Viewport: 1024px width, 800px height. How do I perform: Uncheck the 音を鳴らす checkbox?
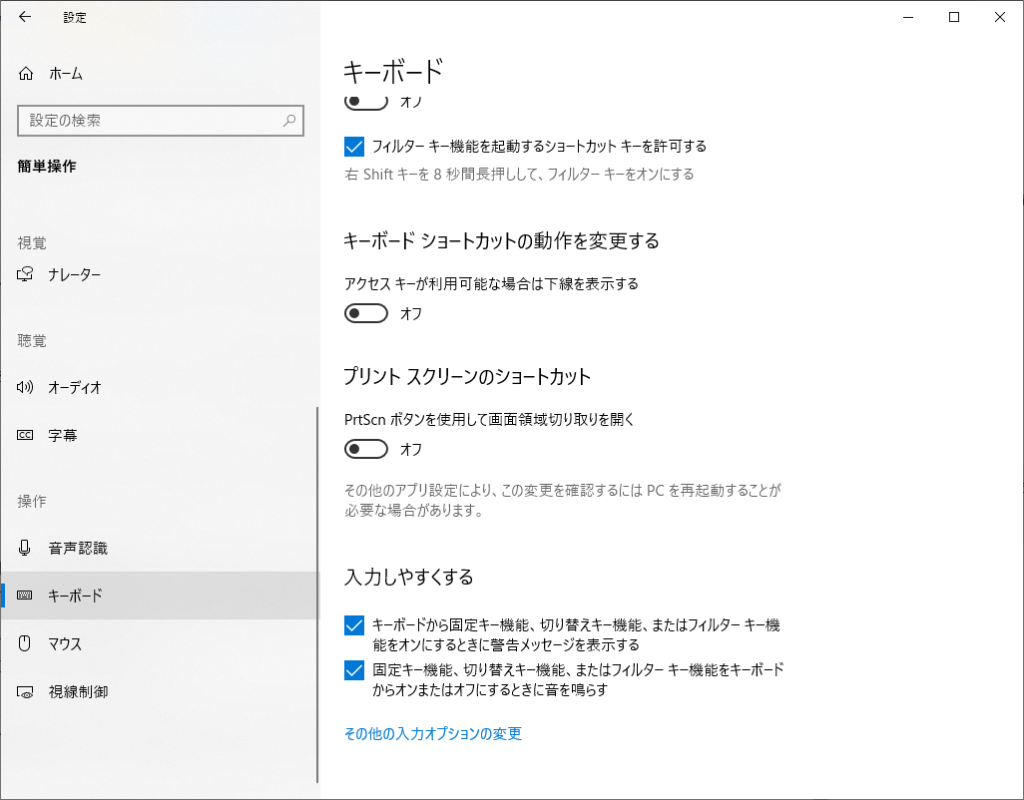tap(354, 670)
